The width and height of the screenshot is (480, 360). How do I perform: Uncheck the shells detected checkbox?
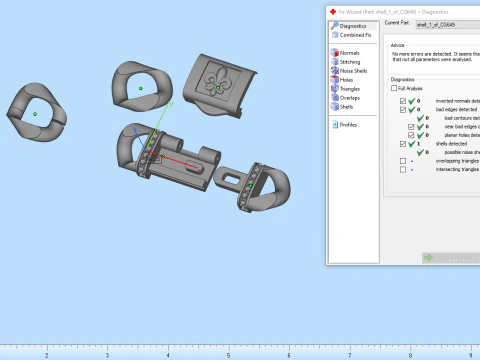(403, 144)
